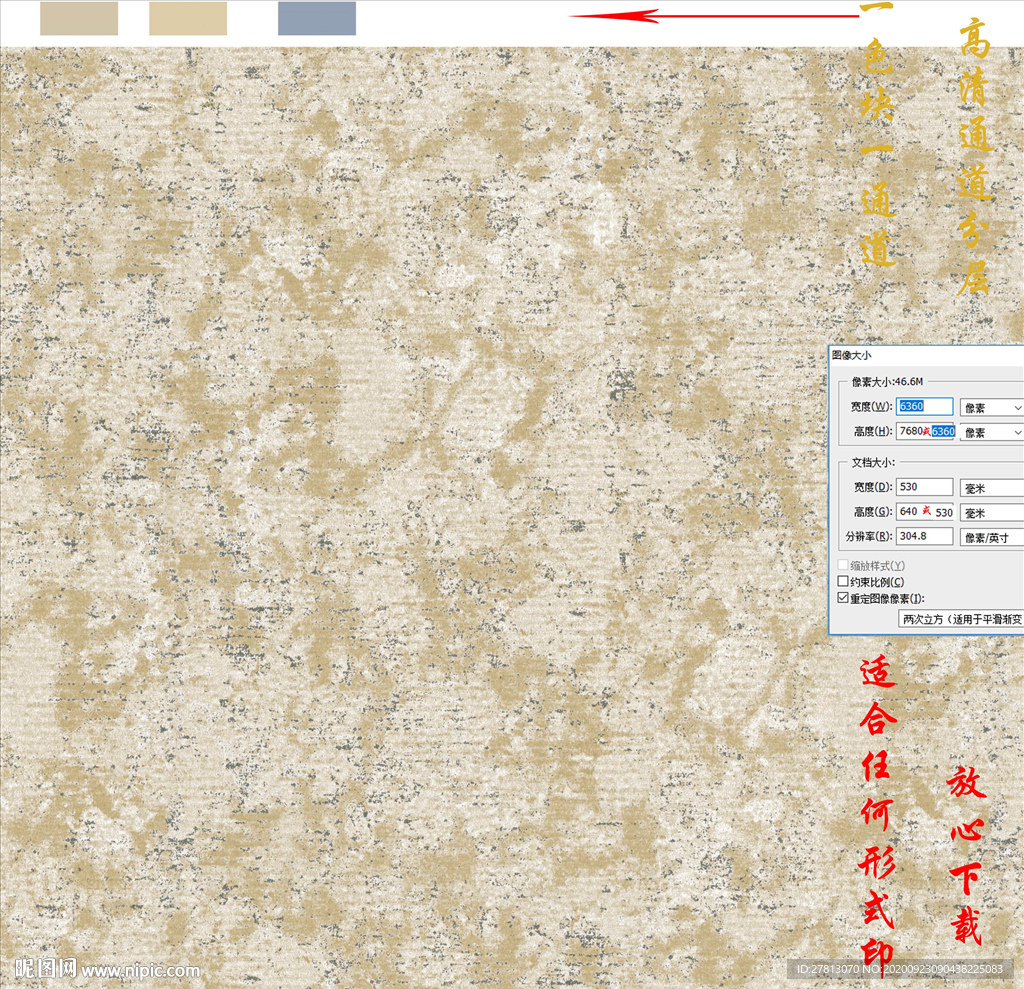Uncheck the 重定图像像素 checkbox

tap(843, 598)
